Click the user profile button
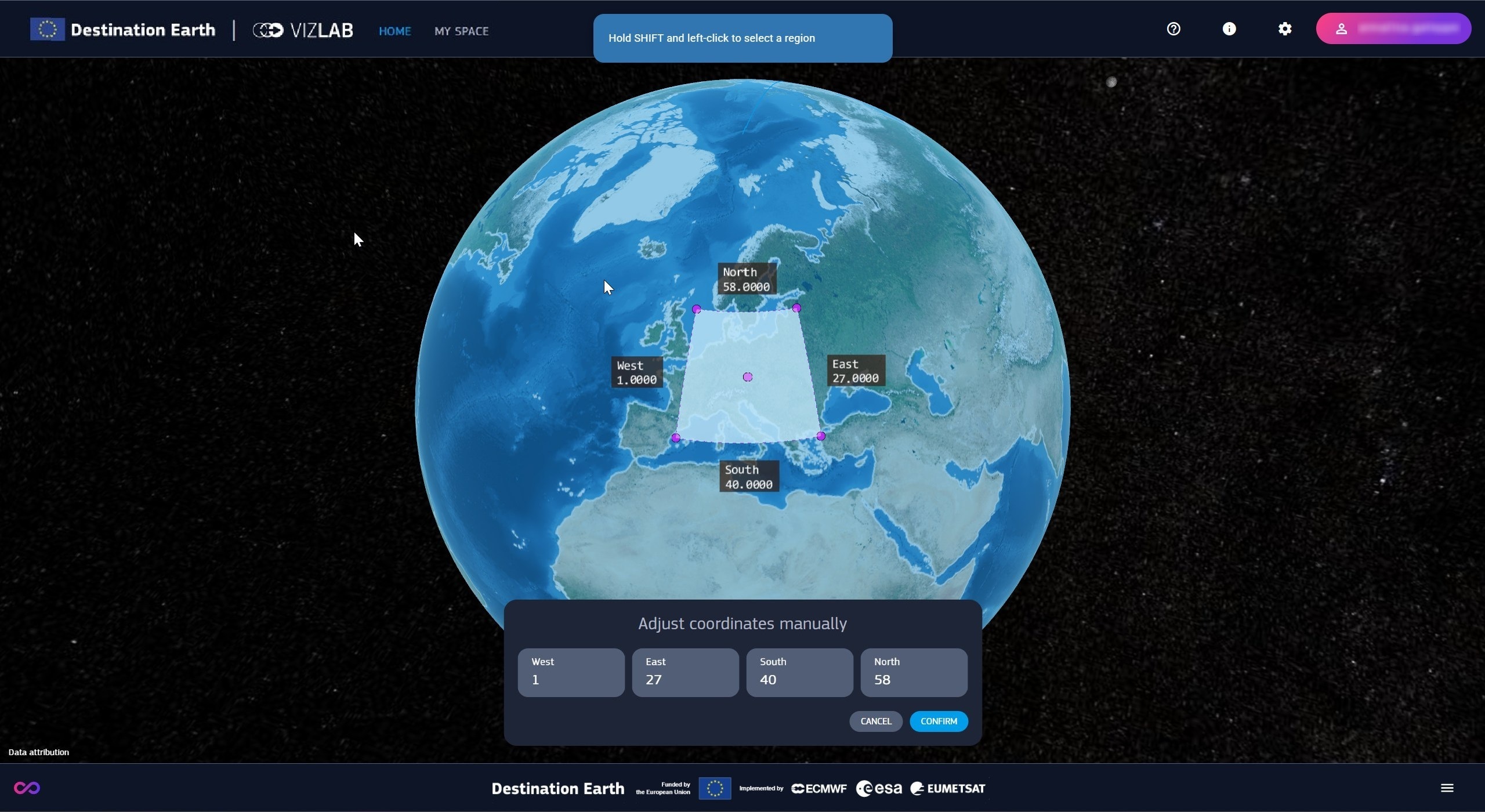The width and height of the screenshot is (1485, 812). tap(1393, 29)
